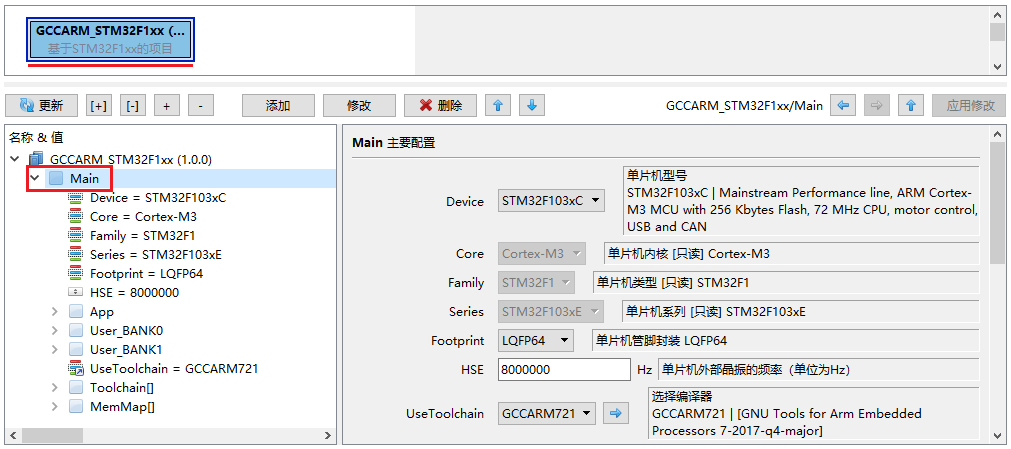Navigate back with the left arrow icon
1011x449 pixels.
pyautogui.click(x=843, y=105)
